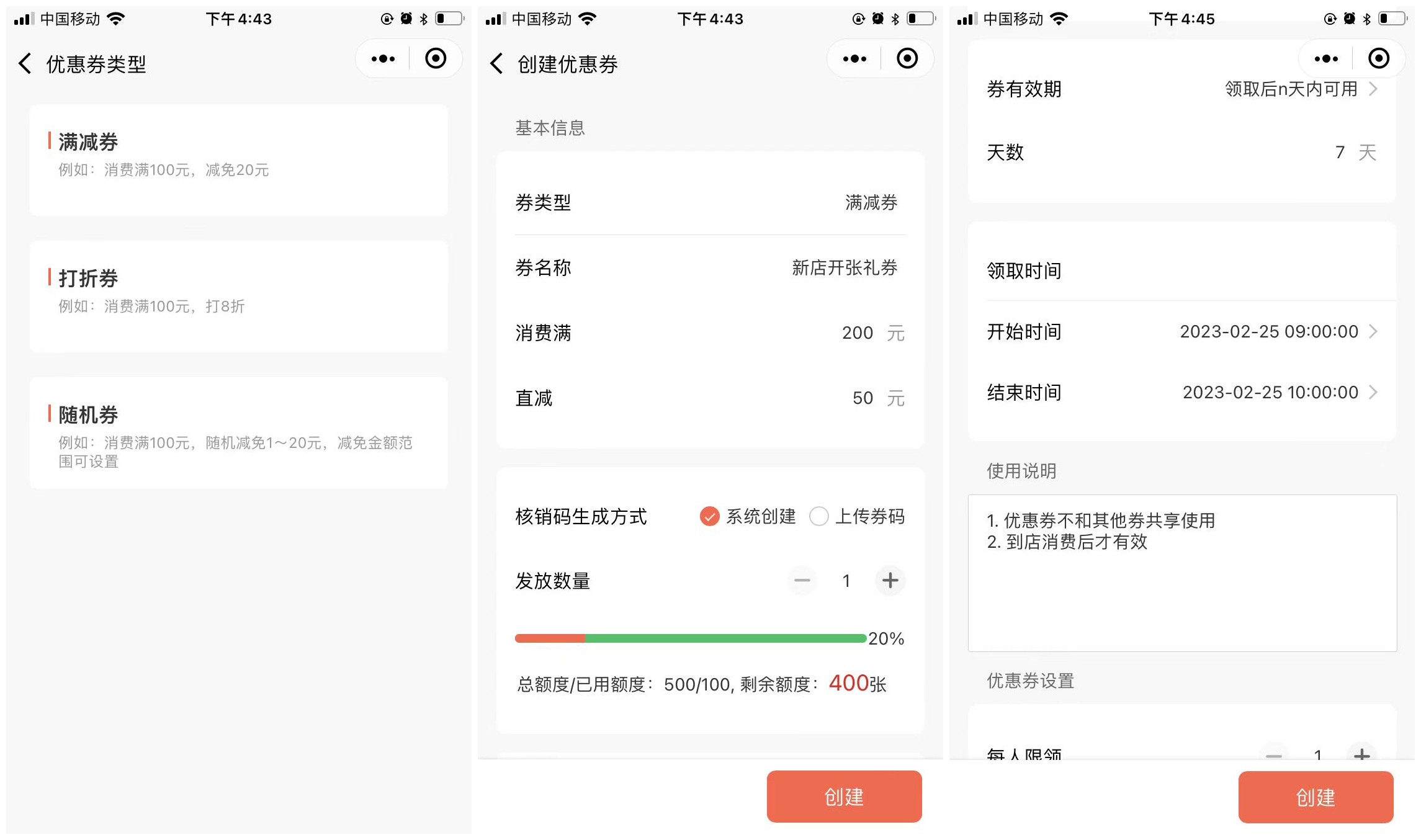Tap back arrow on 创建优惠券 screen
Viewport: 1421px width, 840px height.
(497, 63)
